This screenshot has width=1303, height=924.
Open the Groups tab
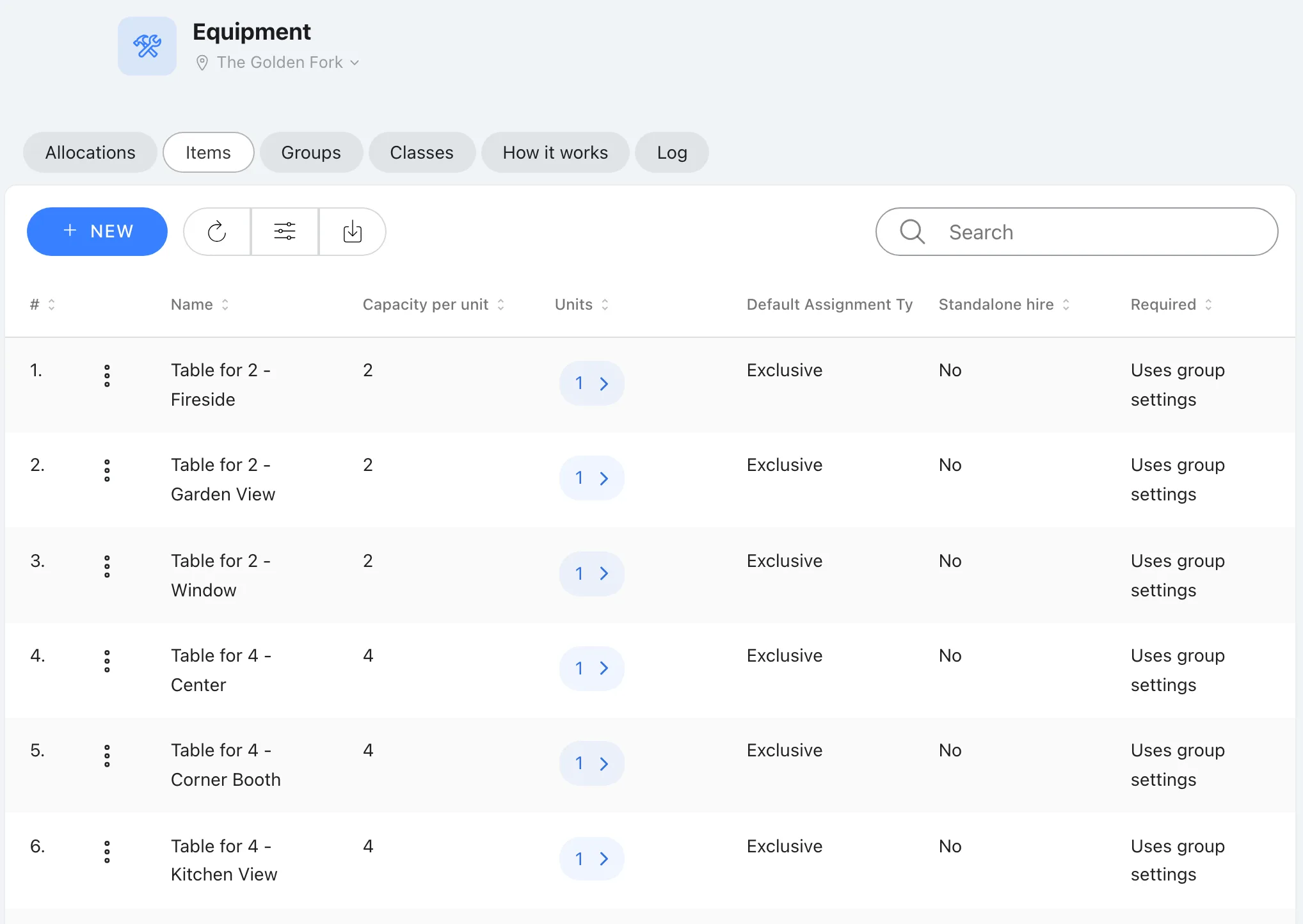pos(311,152)
